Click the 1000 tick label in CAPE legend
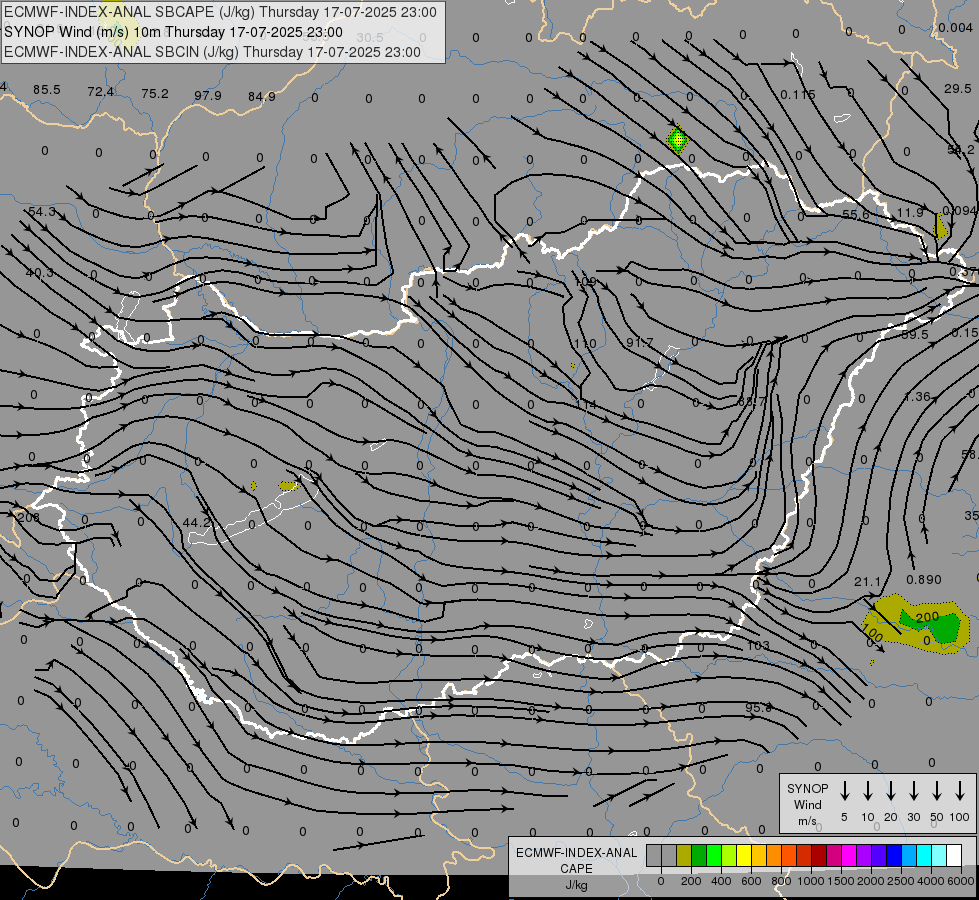 (x=810, y=881)
